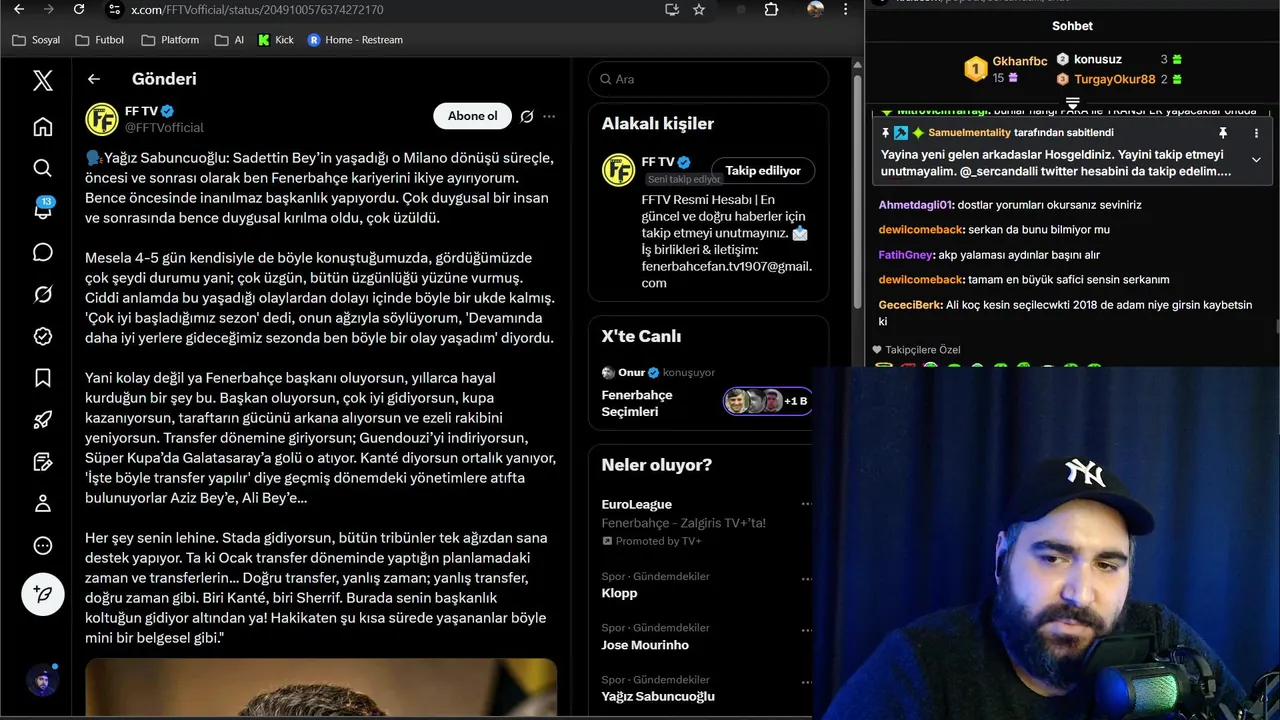
Task: Click the Abone ol button
Action: click(x=472, y=116)
